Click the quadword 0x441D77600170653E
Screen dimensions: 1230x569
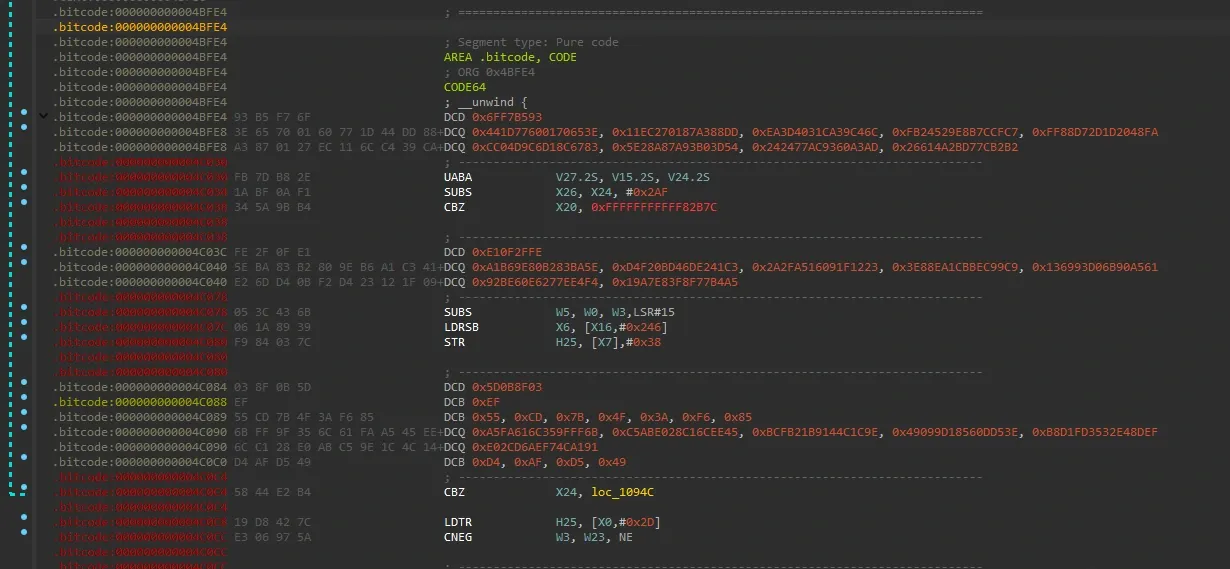535,132
